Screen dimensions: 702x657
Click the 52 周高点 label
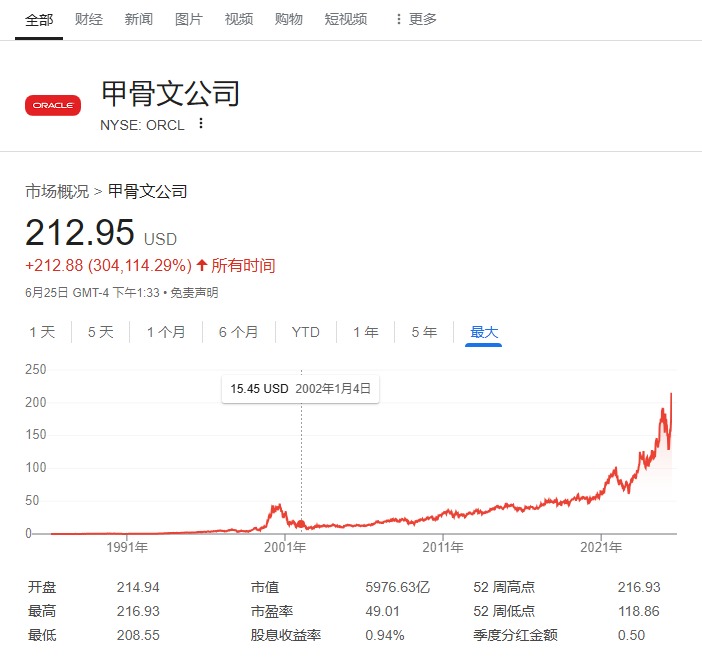coord(504,587)
